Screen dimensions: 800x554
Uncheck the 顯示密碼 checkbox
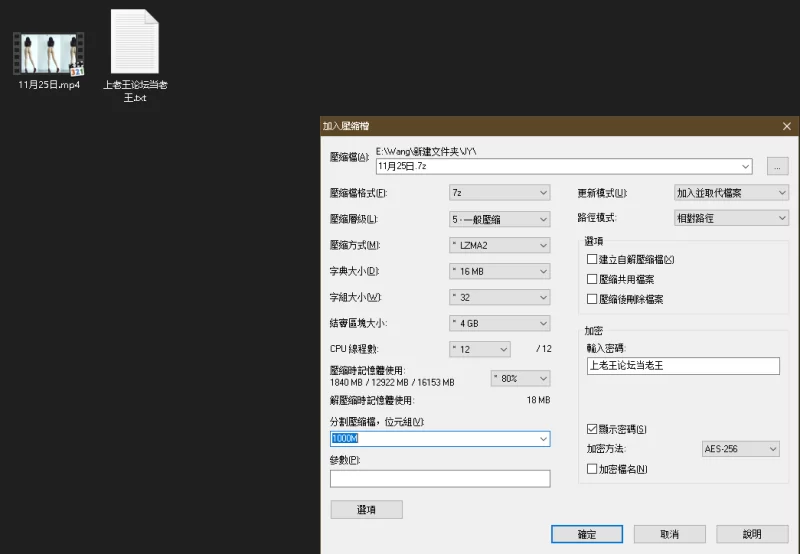tap(592, 429)
